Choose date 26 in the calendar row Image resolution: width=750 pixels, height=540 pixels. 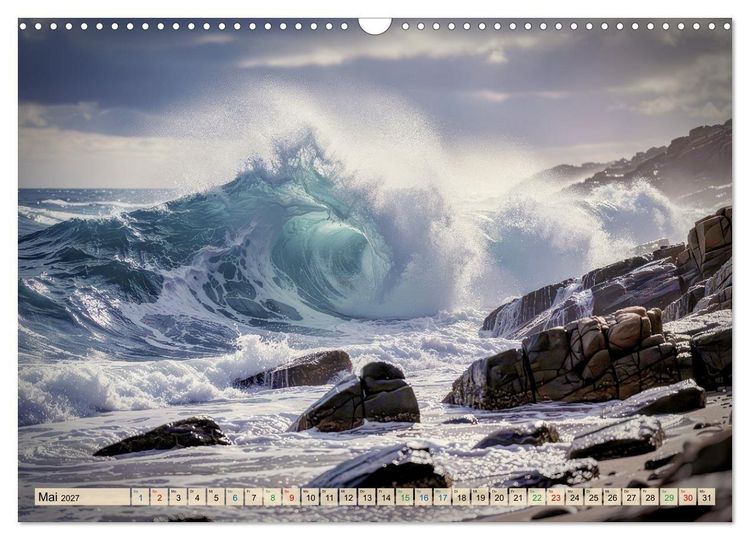click(x=612, y=497)
